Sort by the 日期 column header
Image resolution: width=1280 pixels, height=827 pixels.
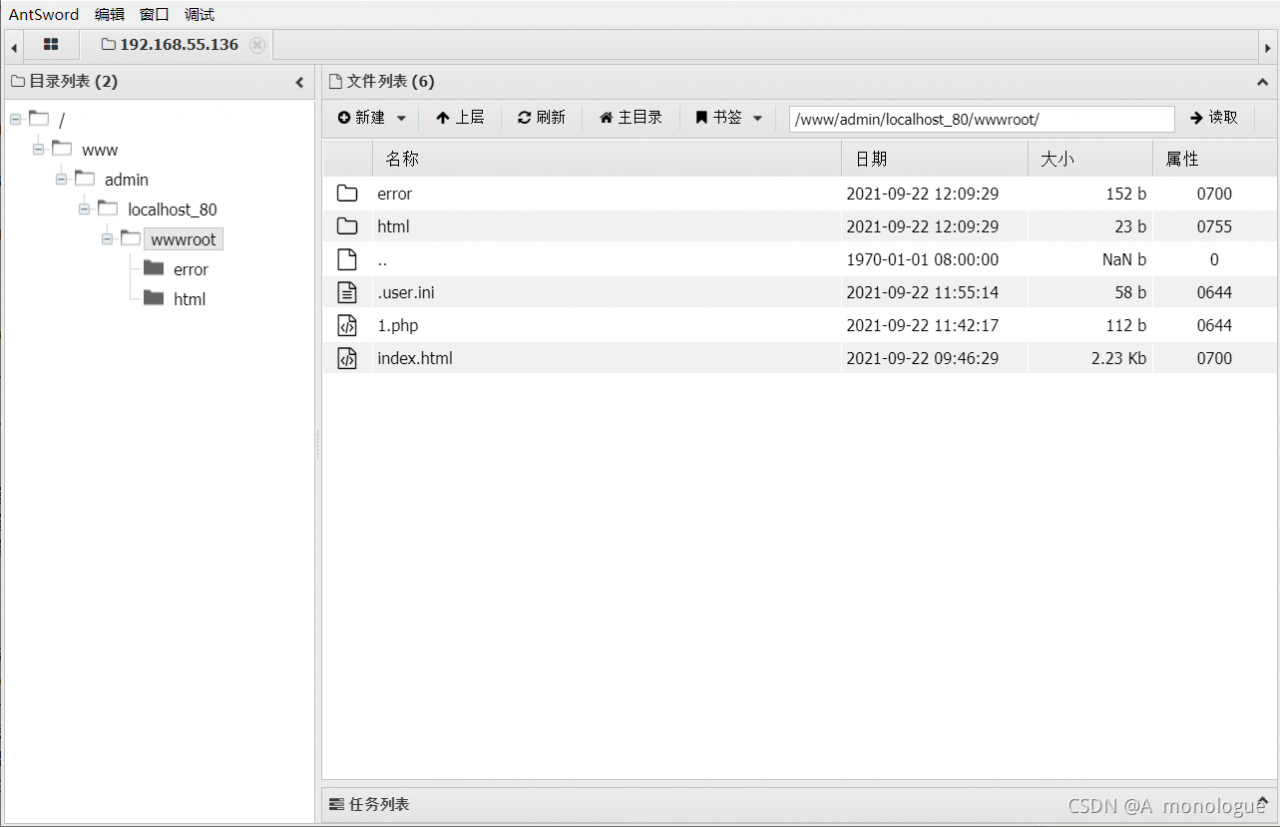[x=935, y=159]
